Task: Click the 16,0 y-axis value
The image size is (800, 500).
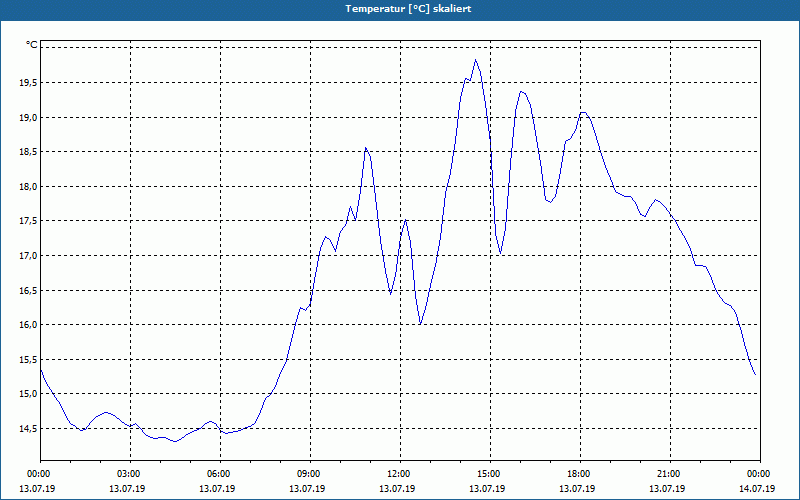Action: [x=28, y=324]
